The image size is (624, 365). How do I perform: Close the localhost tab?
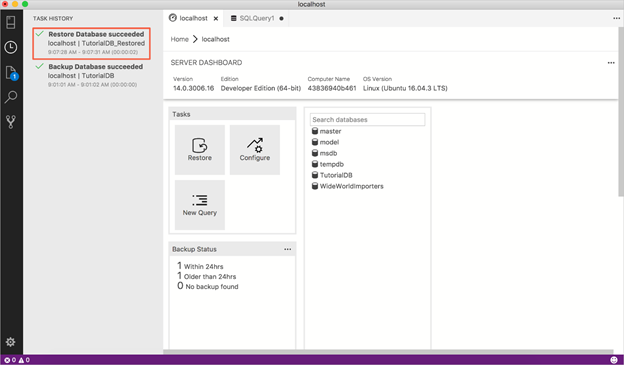[x=216, y=18]
